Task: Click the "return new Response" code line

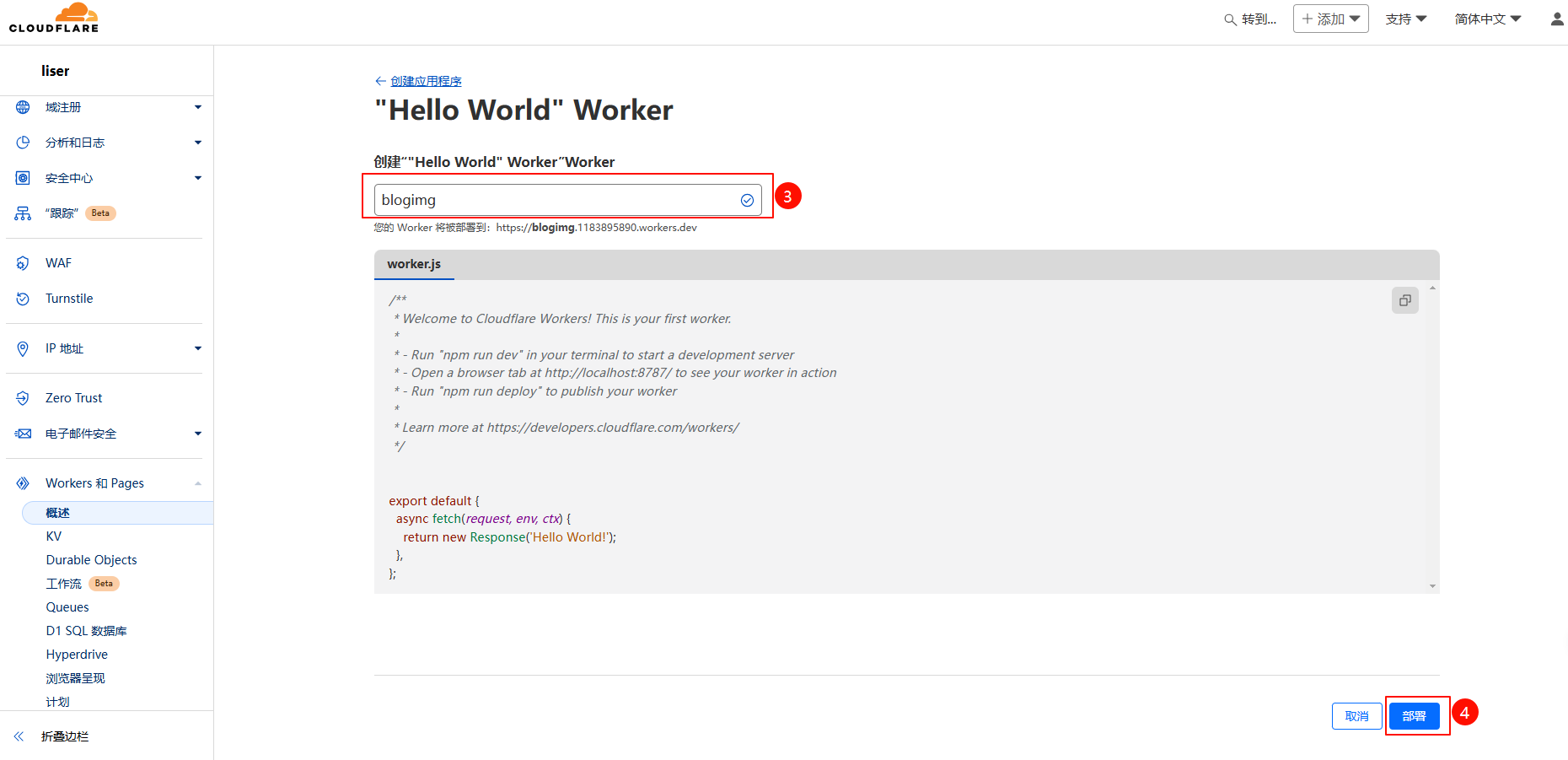Action: point(509,537)
